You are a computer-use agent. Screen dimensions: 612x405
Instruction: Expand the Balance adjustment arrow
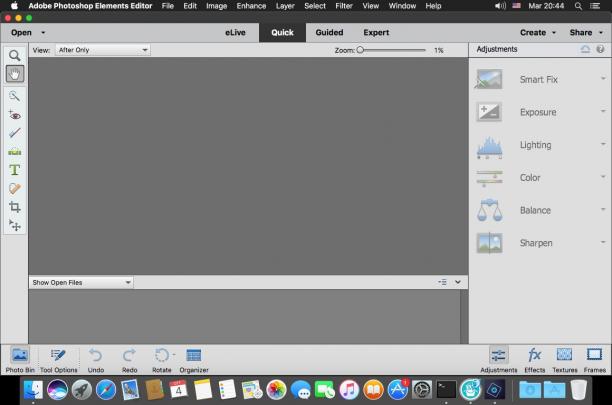603,209
